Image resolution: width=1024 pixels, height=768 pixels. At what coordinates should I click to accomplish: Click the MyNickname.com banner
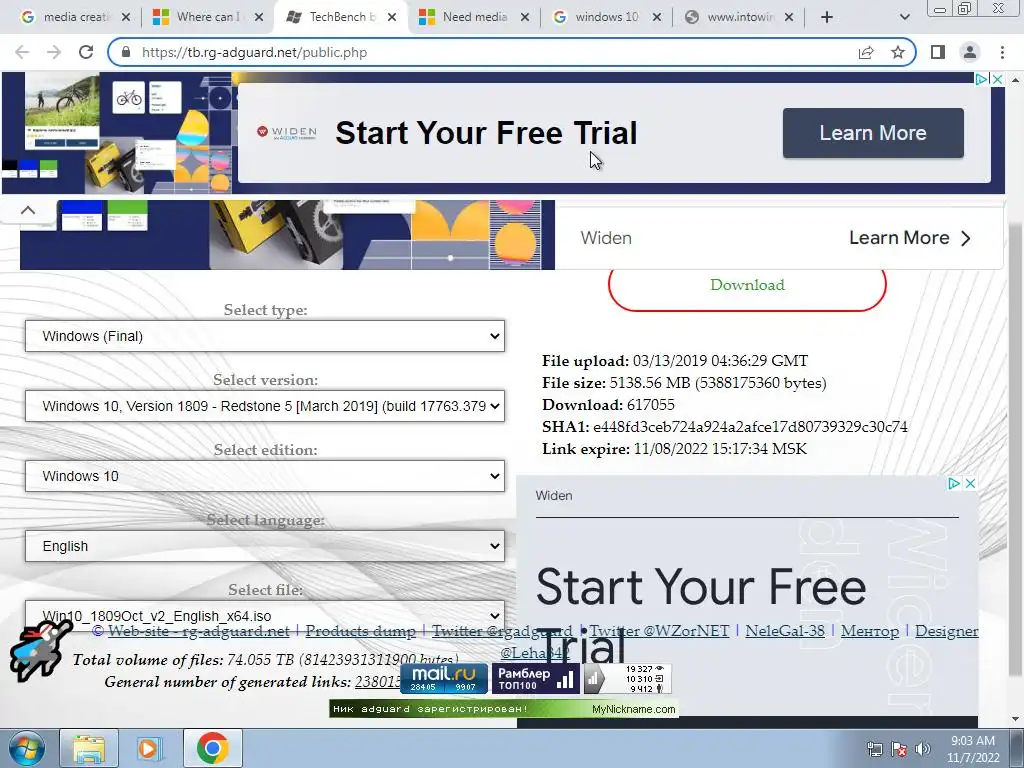point(504,709)
